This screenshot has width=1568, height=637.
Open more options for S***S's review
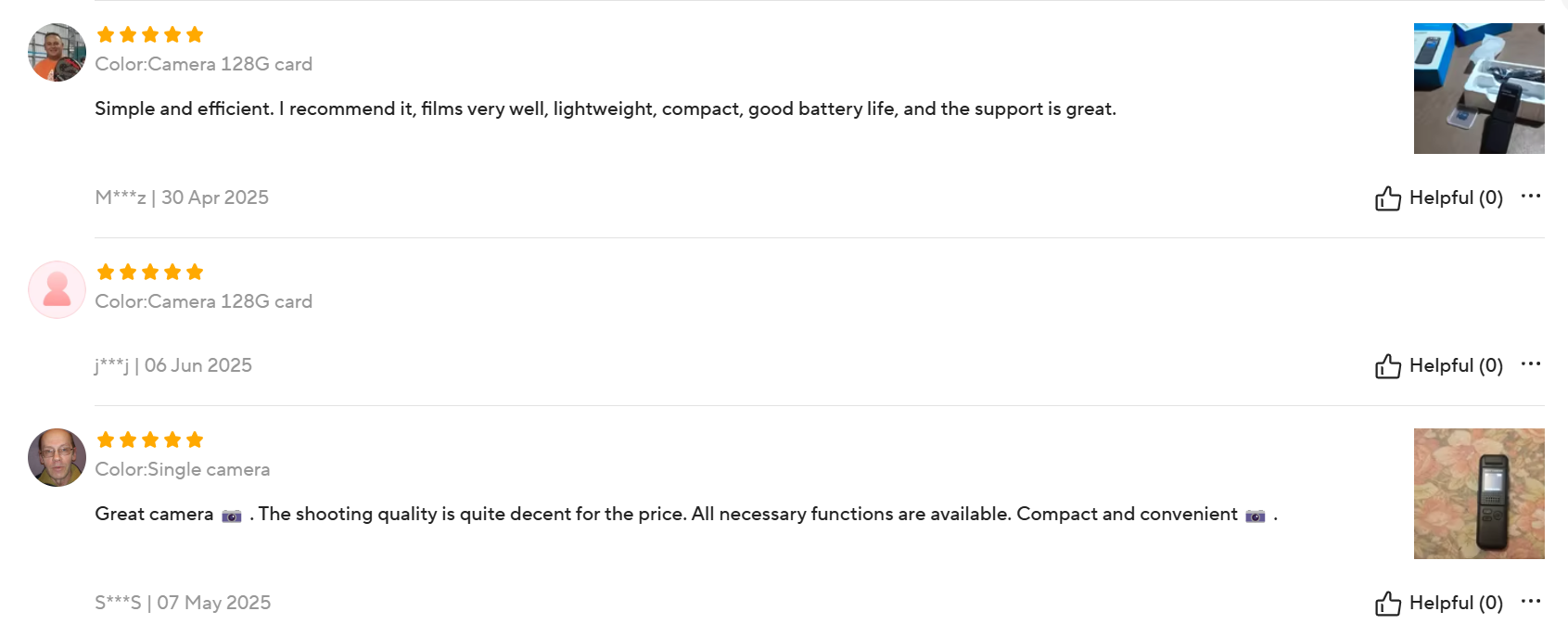click(1531, 602)
